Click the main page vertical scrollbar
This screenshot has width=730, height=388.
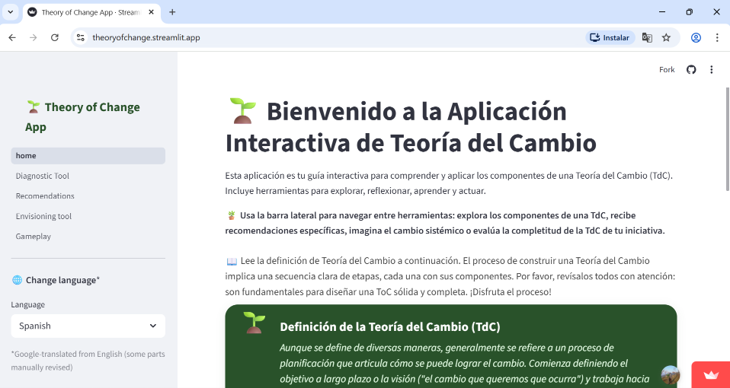(x=727, y=139)
